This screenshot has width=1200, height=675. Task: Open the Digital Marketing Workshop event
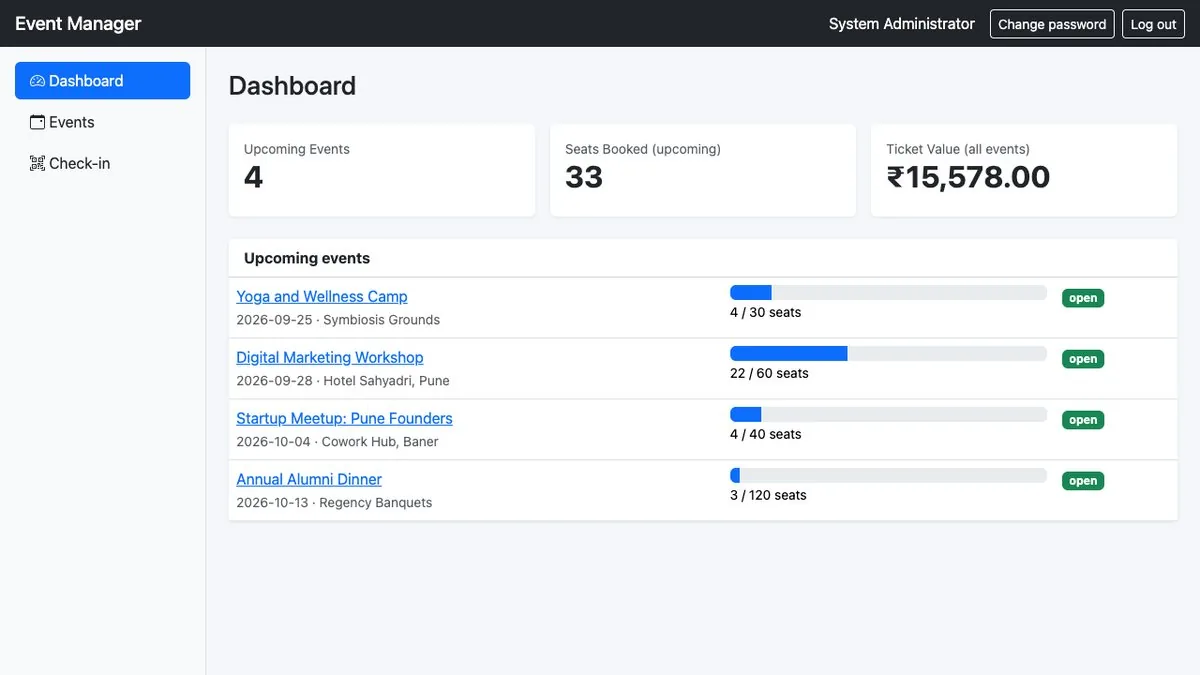tap(330, 357)
